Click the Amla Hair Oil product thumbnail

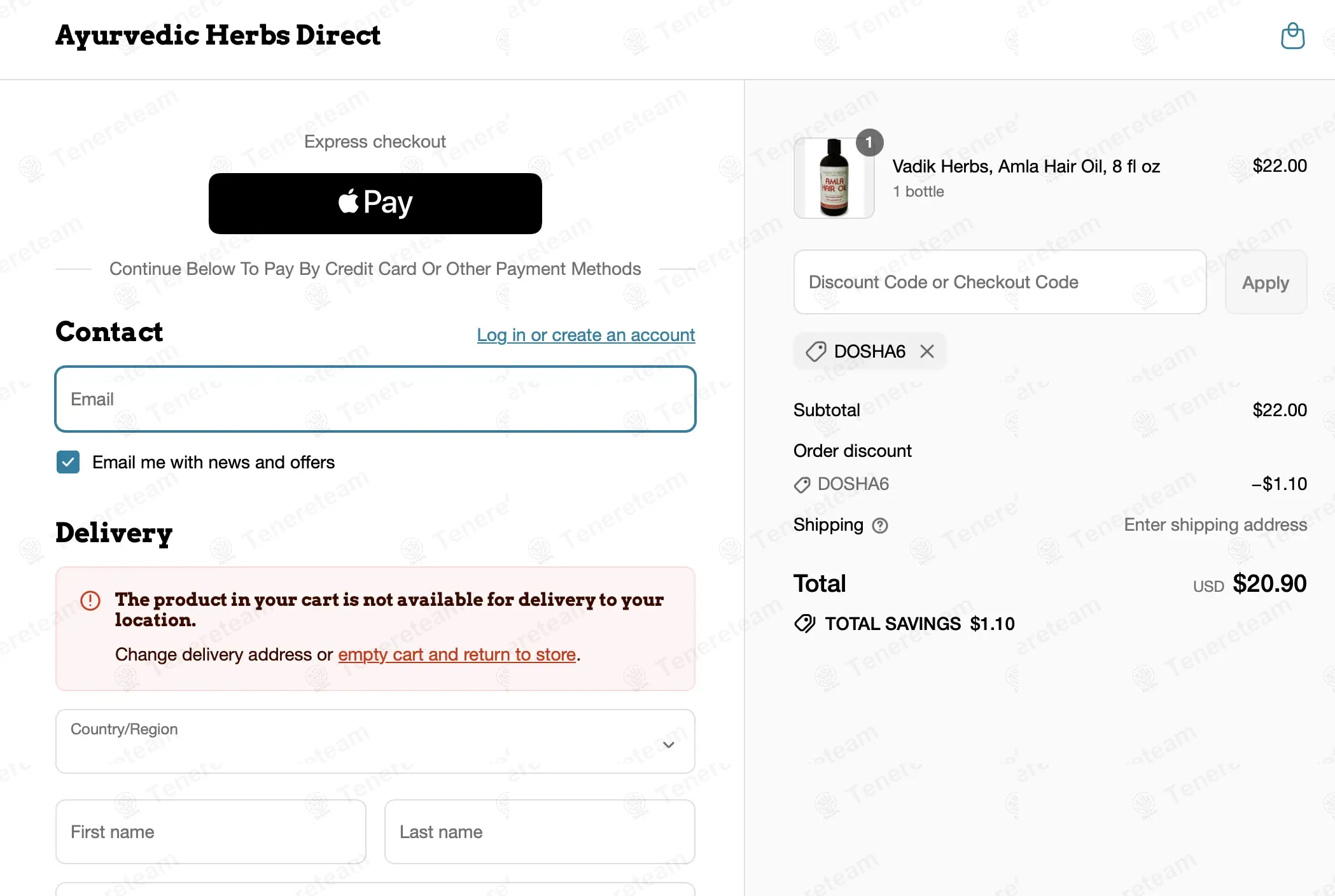(834, 179)
